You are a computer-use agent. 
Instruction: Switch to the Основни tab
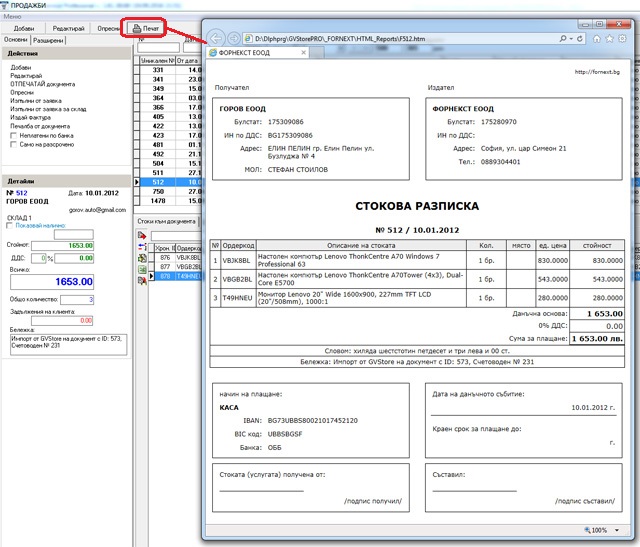16,40
